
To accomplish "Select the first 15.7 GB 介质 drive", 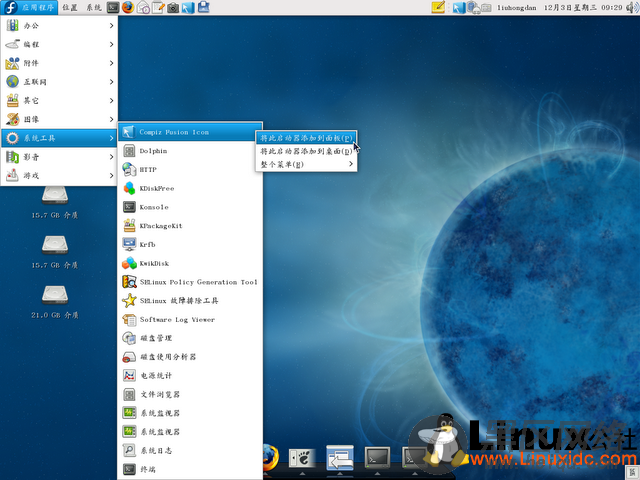I will coord(55,202).
